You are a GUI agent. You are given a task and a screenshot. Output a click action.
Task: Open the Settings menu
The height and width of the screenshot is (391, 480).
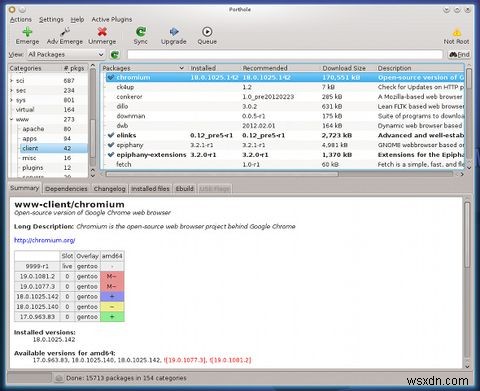pos(51,19)
